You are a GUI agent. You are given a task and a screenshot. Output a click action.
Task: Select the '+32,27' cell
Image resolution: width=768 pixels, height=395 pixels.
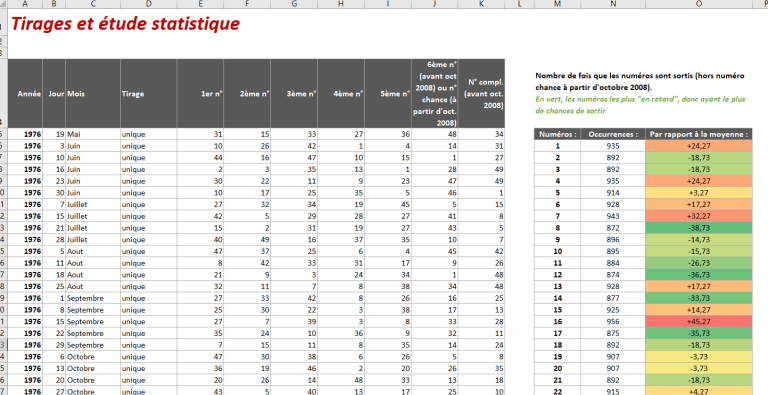[699, 216]
